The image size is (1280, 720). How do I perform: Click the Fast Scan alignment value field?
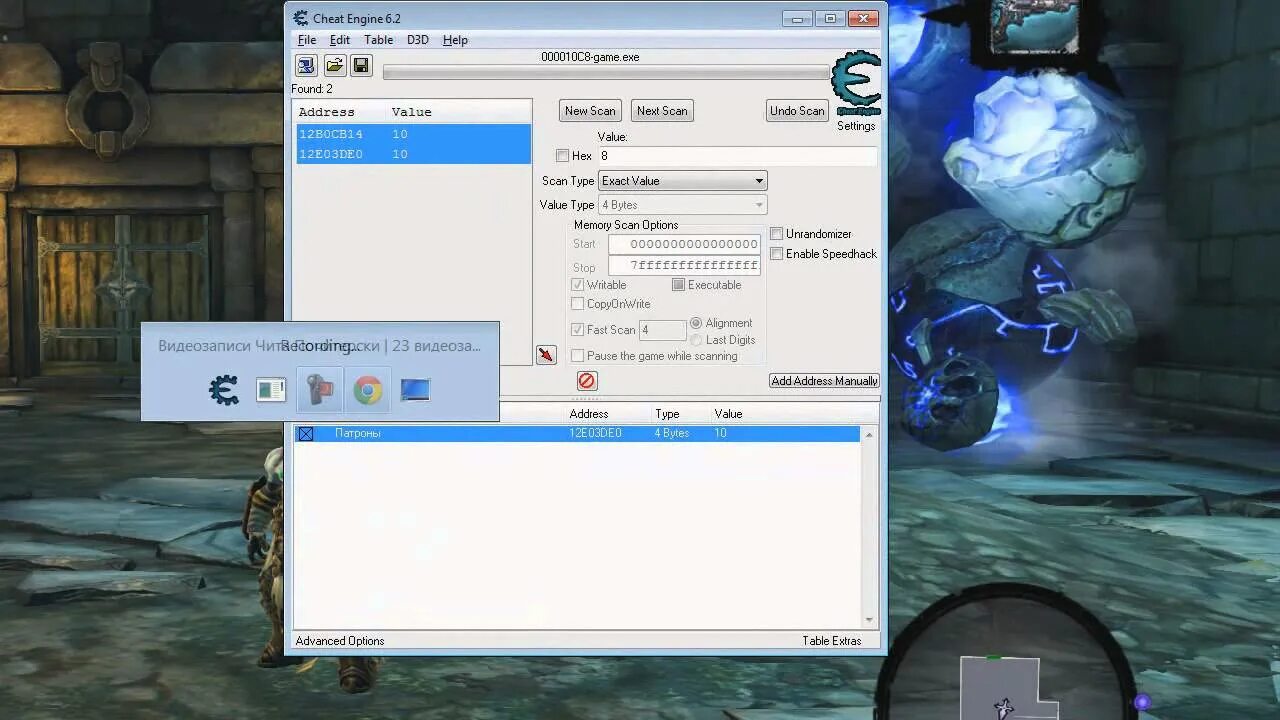[x=662, y=330]
